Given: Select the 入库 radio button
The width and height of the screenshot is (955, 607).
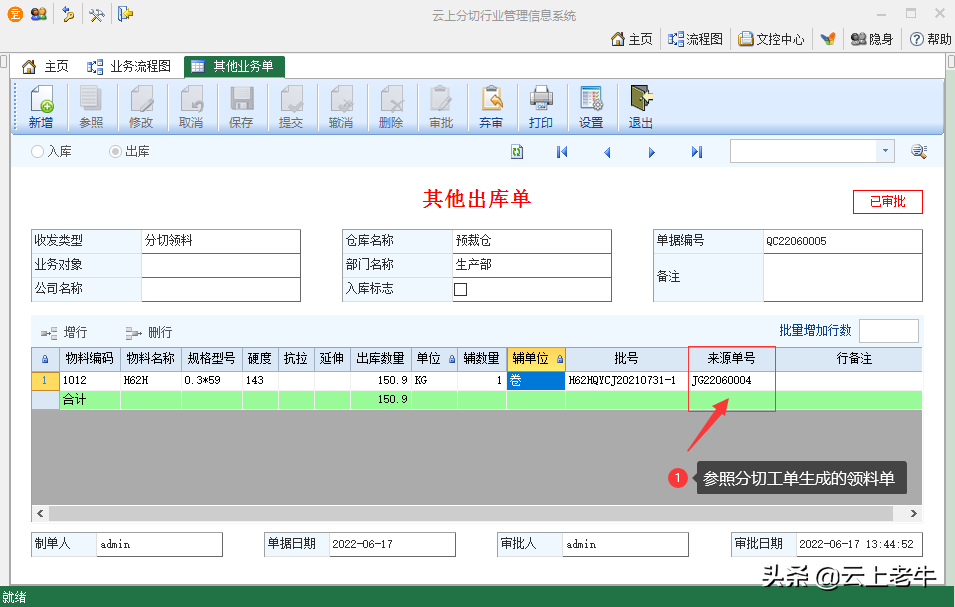Looking at the screenshot, I should tap(38, 152).
